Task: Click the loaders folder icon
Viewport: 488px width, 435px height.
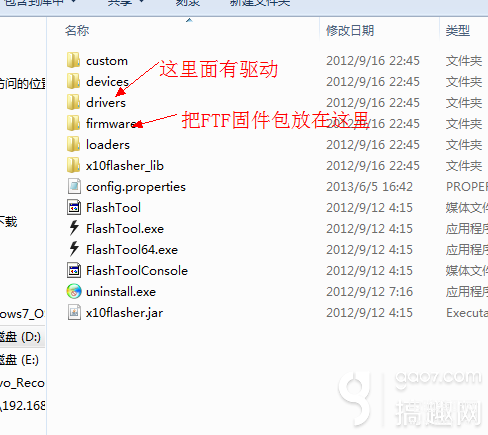Action: pos(73,144)
